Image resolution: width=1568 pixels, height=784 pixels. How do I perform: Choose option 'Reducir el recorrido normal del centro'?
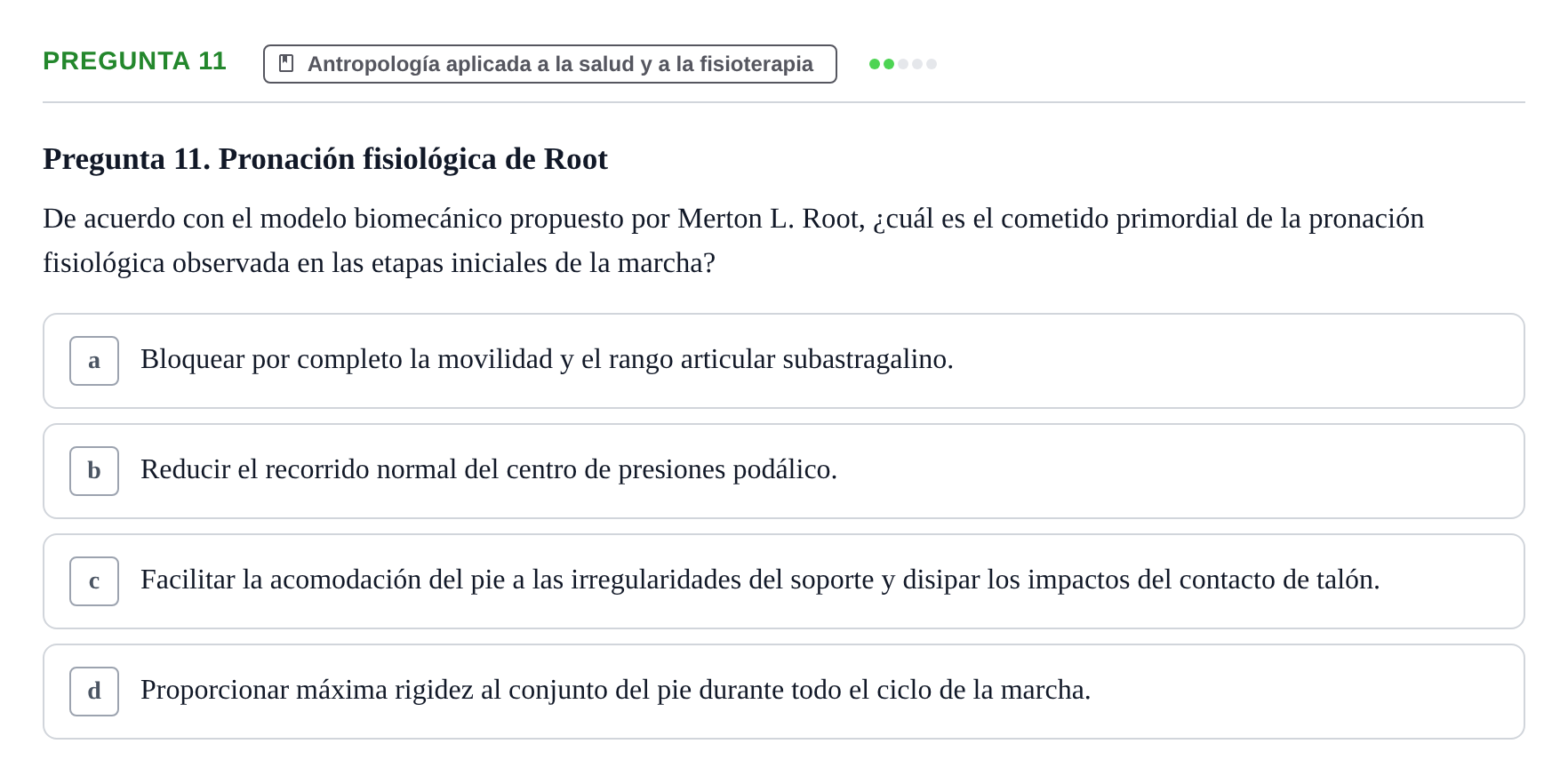pyautogui.click(x=784, y=471)
